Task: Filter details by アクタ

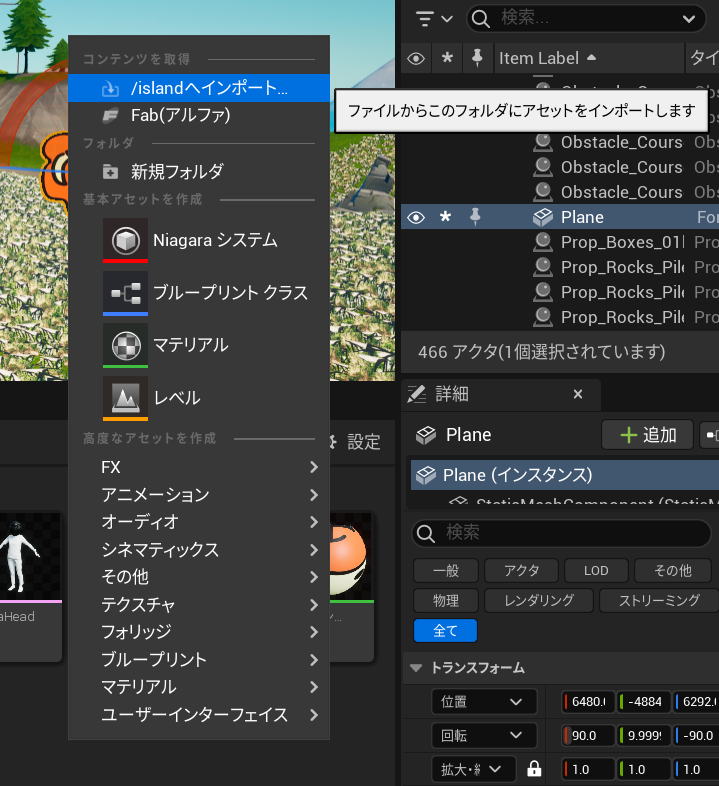Action: (521, 570)
